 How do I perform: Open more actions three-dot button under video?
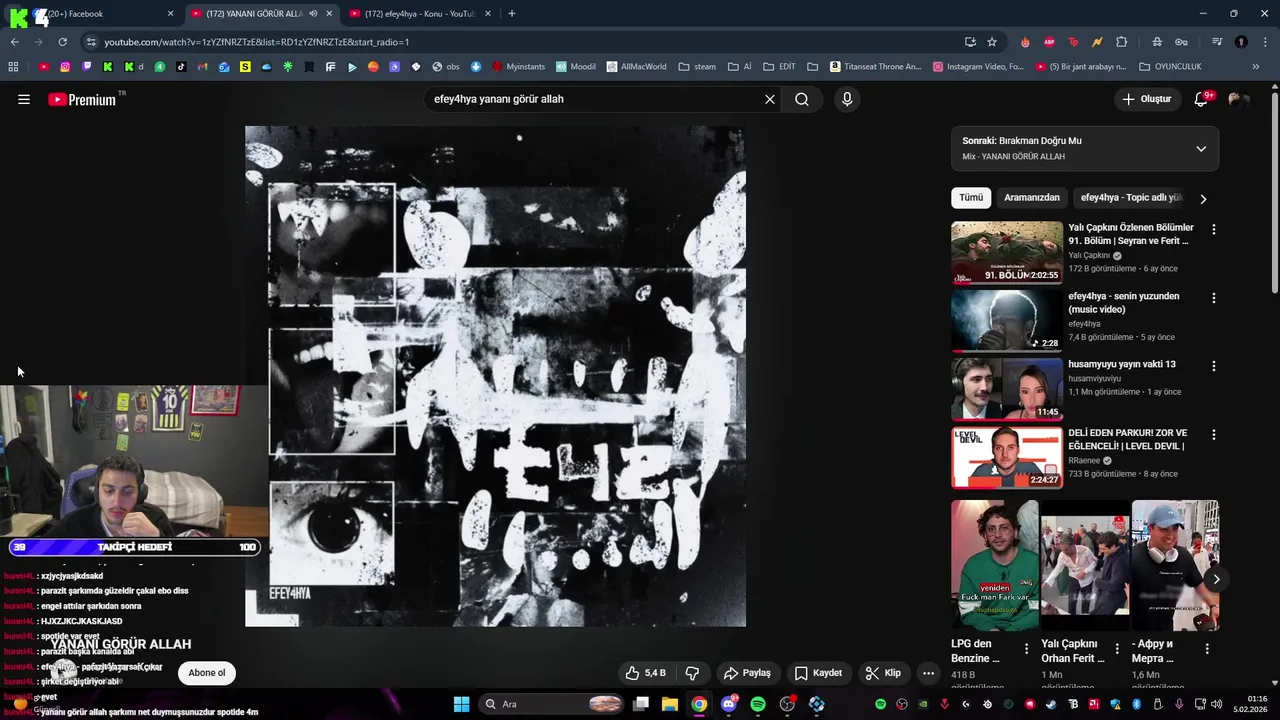tap(928, 673)
